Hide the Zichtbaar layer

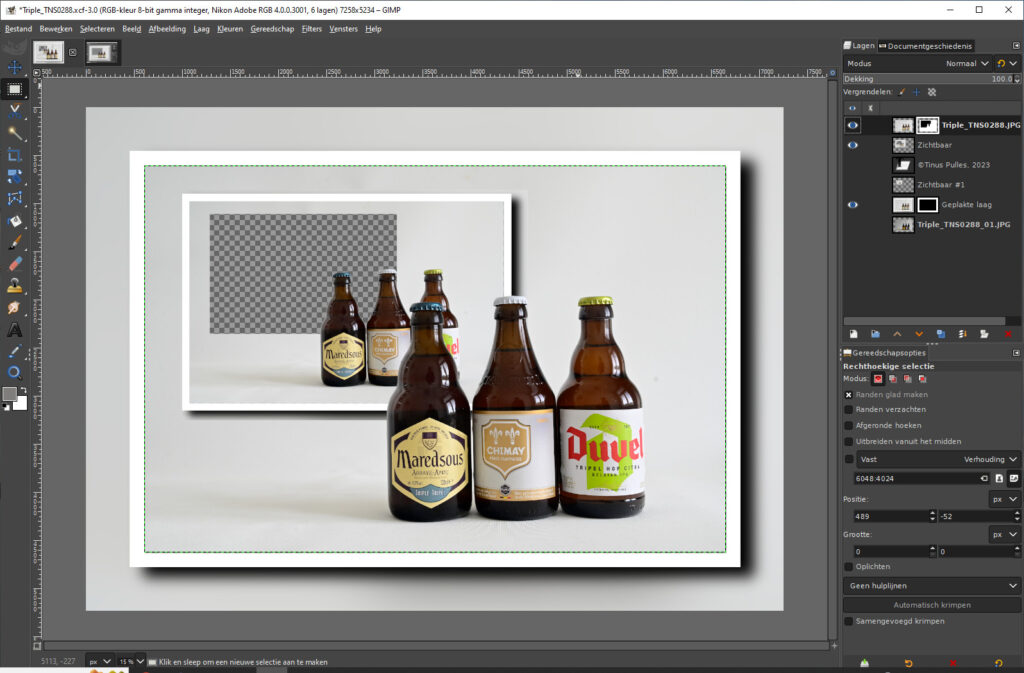click(x=852, y=145)
